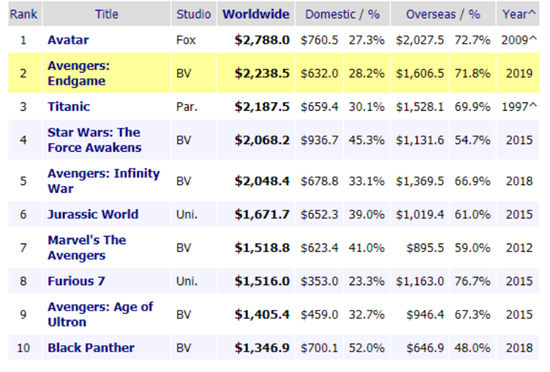Click the Domestic / % column header

point(342,14)
